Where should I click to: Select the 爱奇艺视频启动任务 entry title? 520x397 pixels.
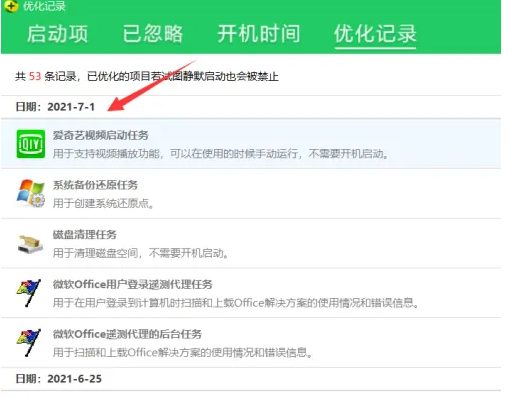click(x=101, y=135)
